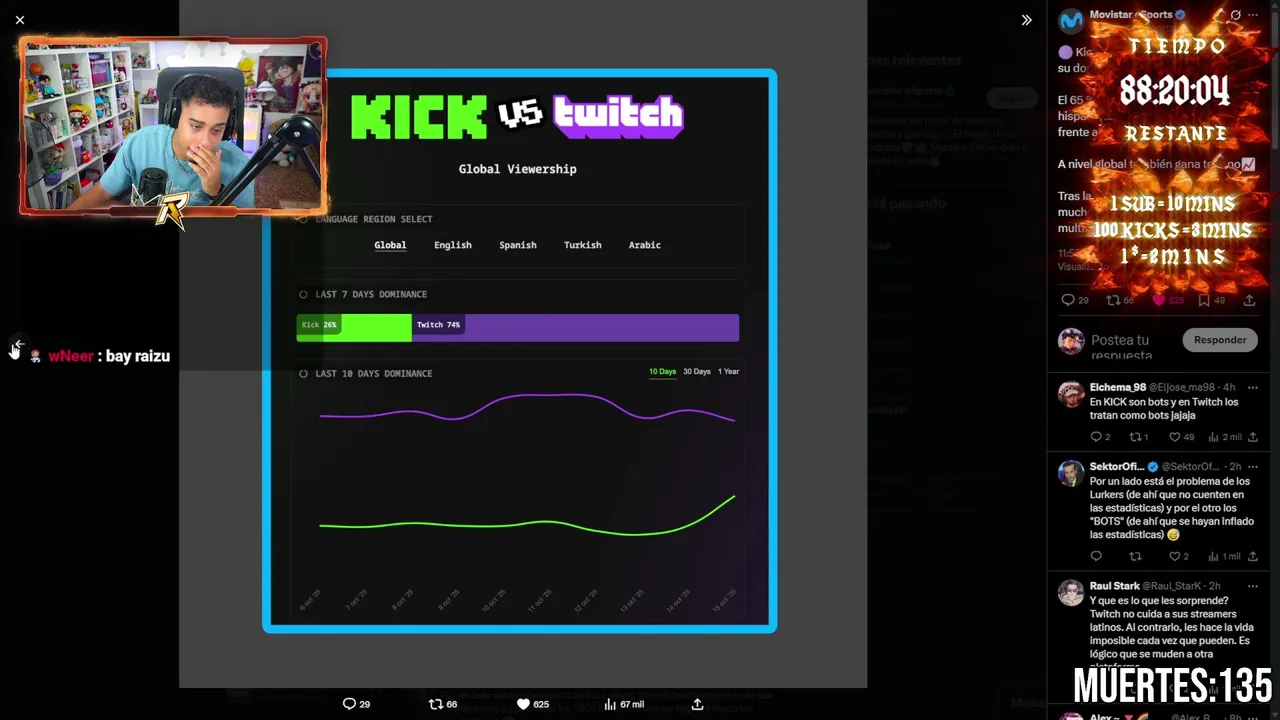Open more options on Elchema_98 reply
The height and width of the screenshot is (720, 1280).
1253,387
